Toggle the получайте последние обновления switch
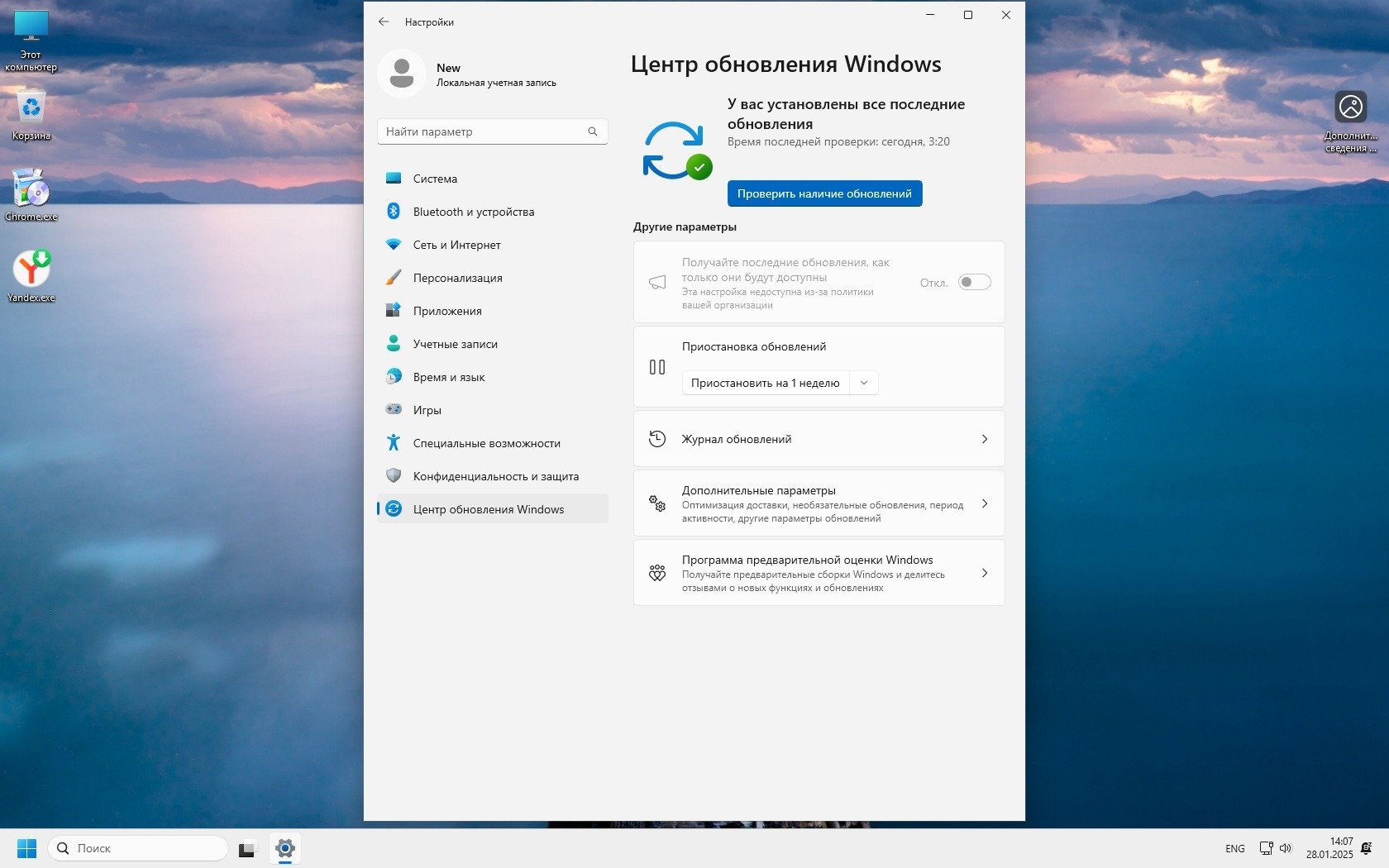 coord(974,283)
